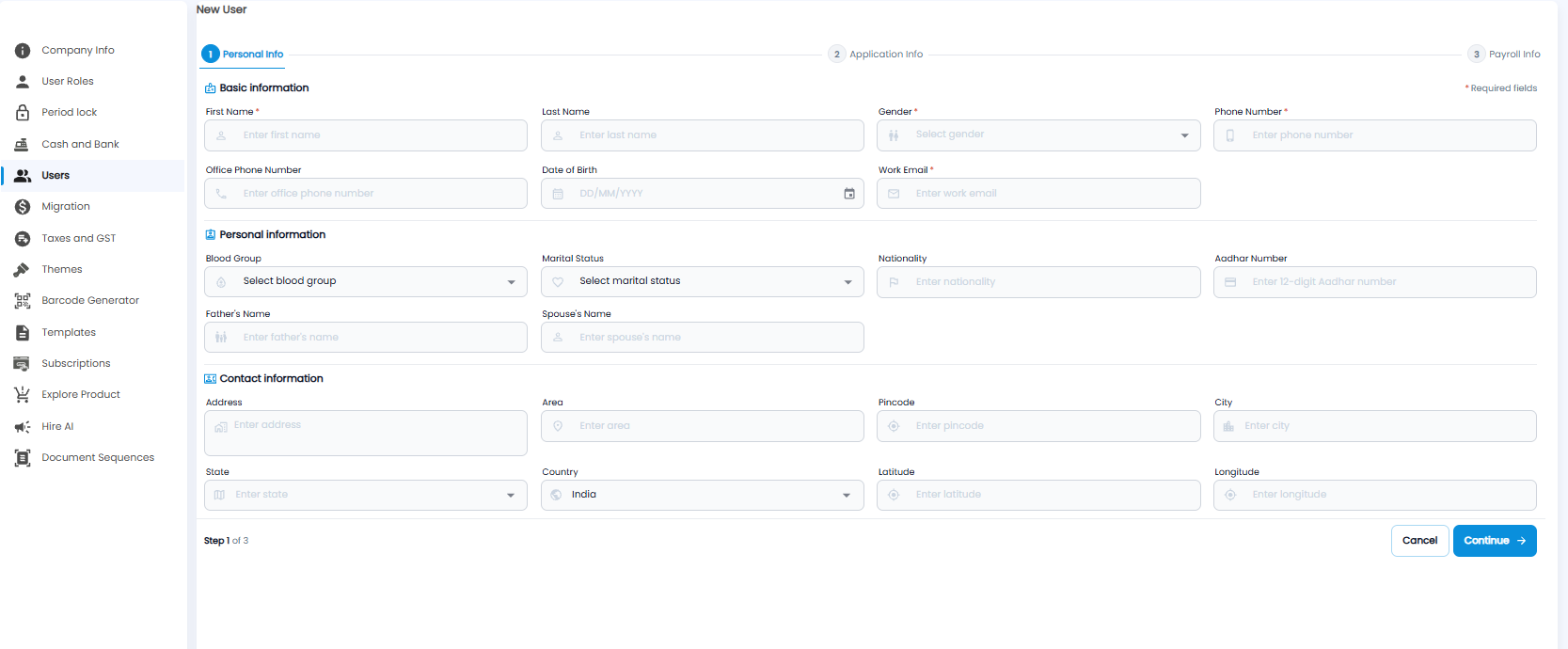
Task: Click the Cash and Bank icon
Action: 22,145
